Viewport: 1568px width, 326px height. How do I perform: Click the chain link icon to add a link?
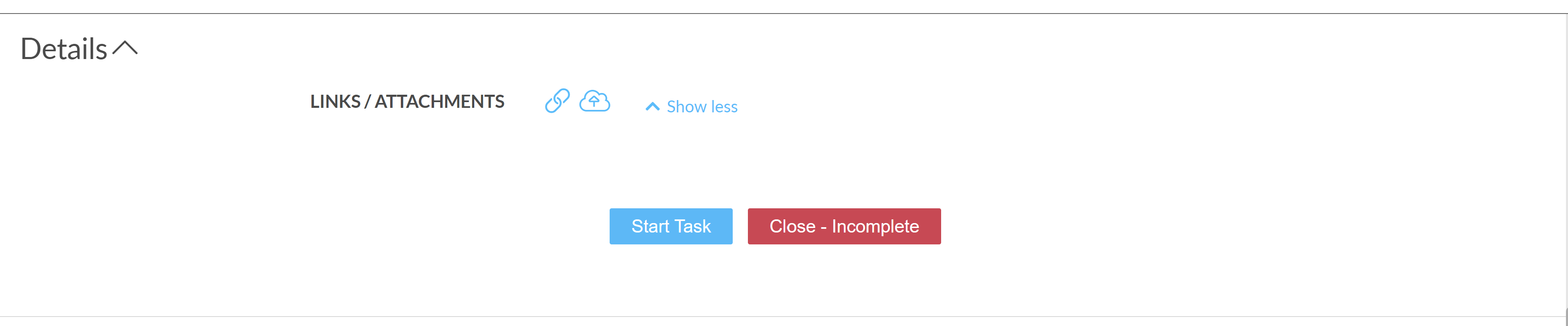[557, 101]
